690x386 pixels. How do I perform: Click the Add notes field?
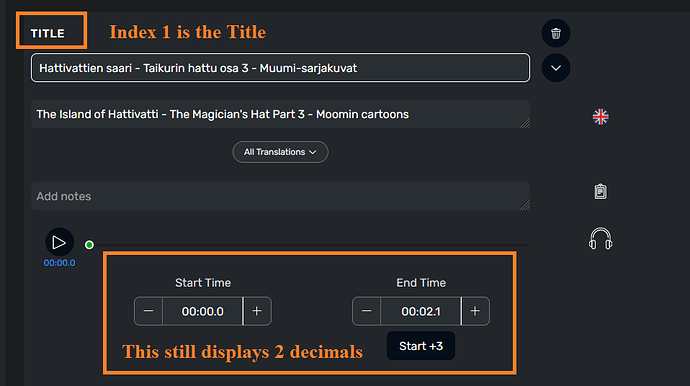tap(280, 196)
